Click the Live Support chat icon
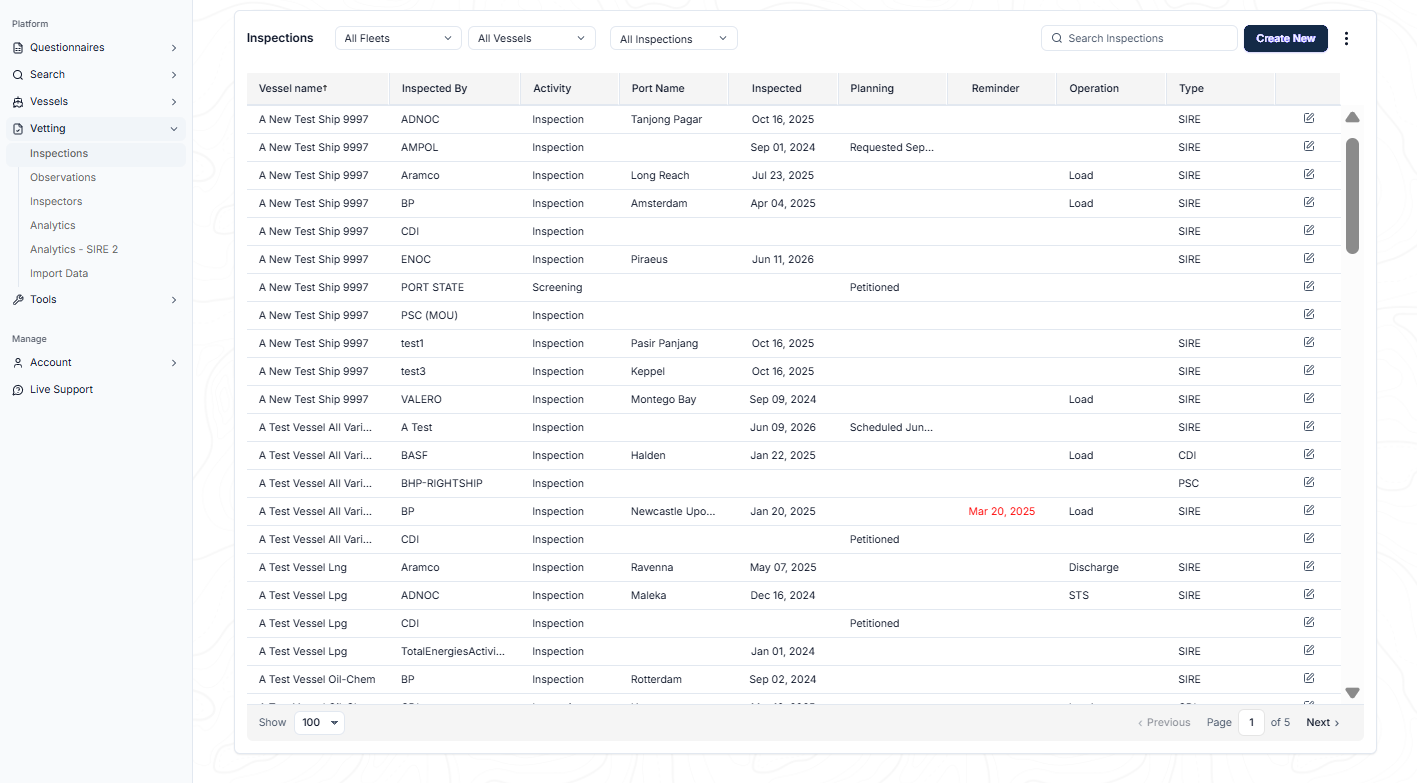Image resolution: width=1417 pixels, height=783 pixels. tap(18, 390)
